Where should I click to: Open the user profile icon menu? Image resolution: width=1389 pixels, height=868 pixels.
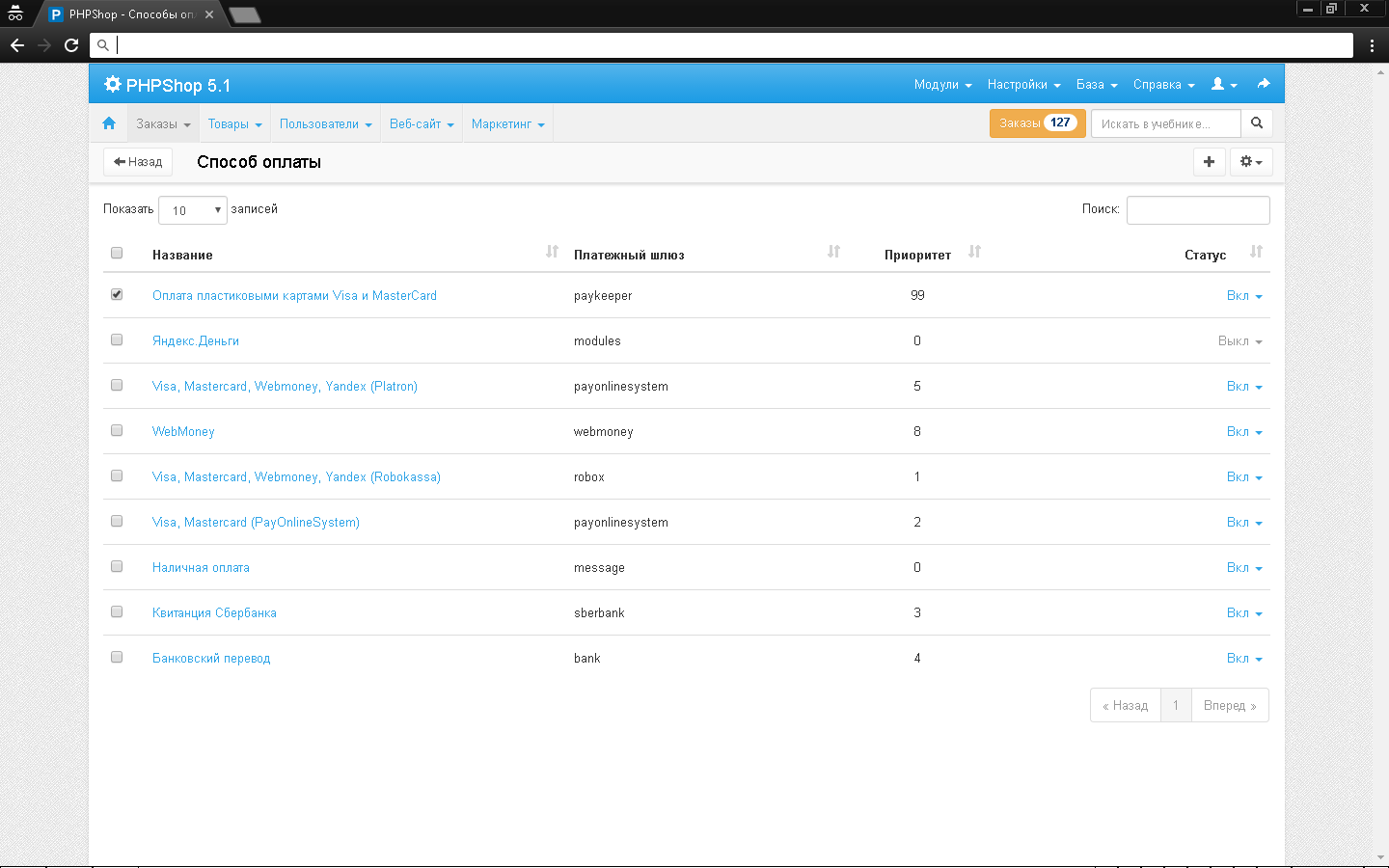1224,85
